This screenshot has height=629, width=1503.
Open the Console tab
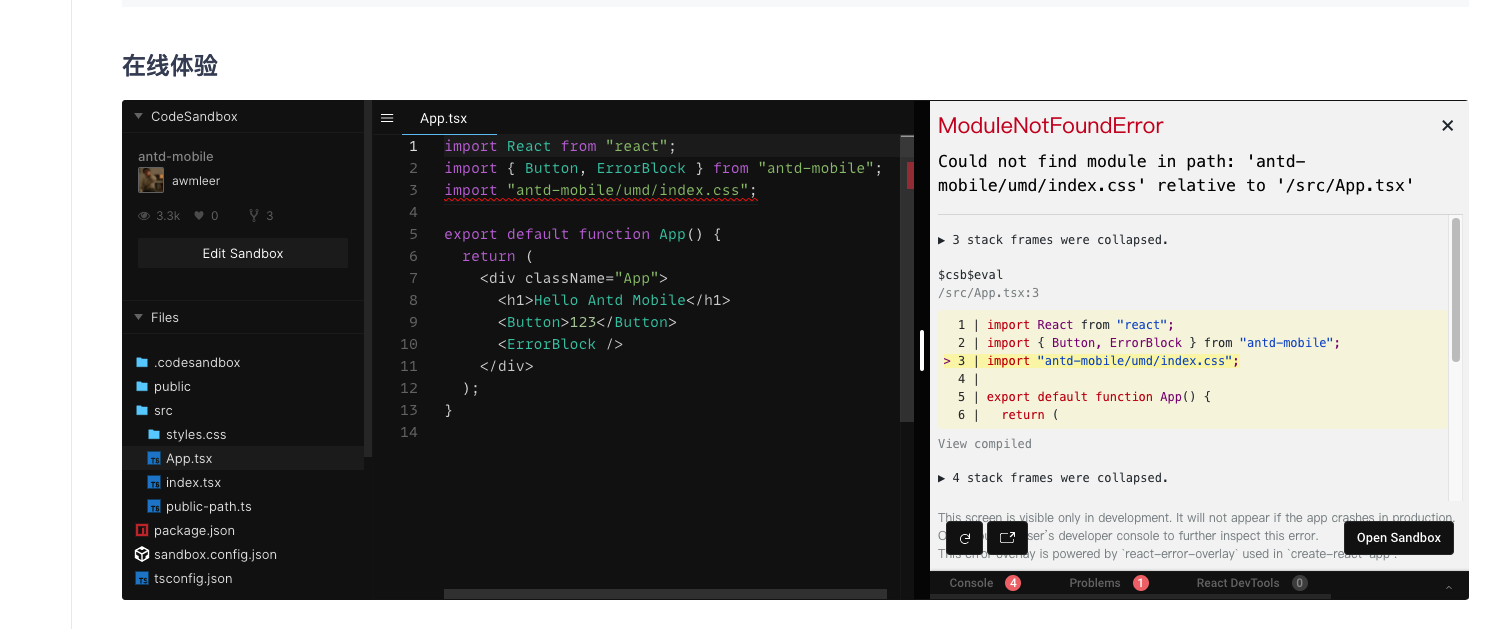(984, 583)
